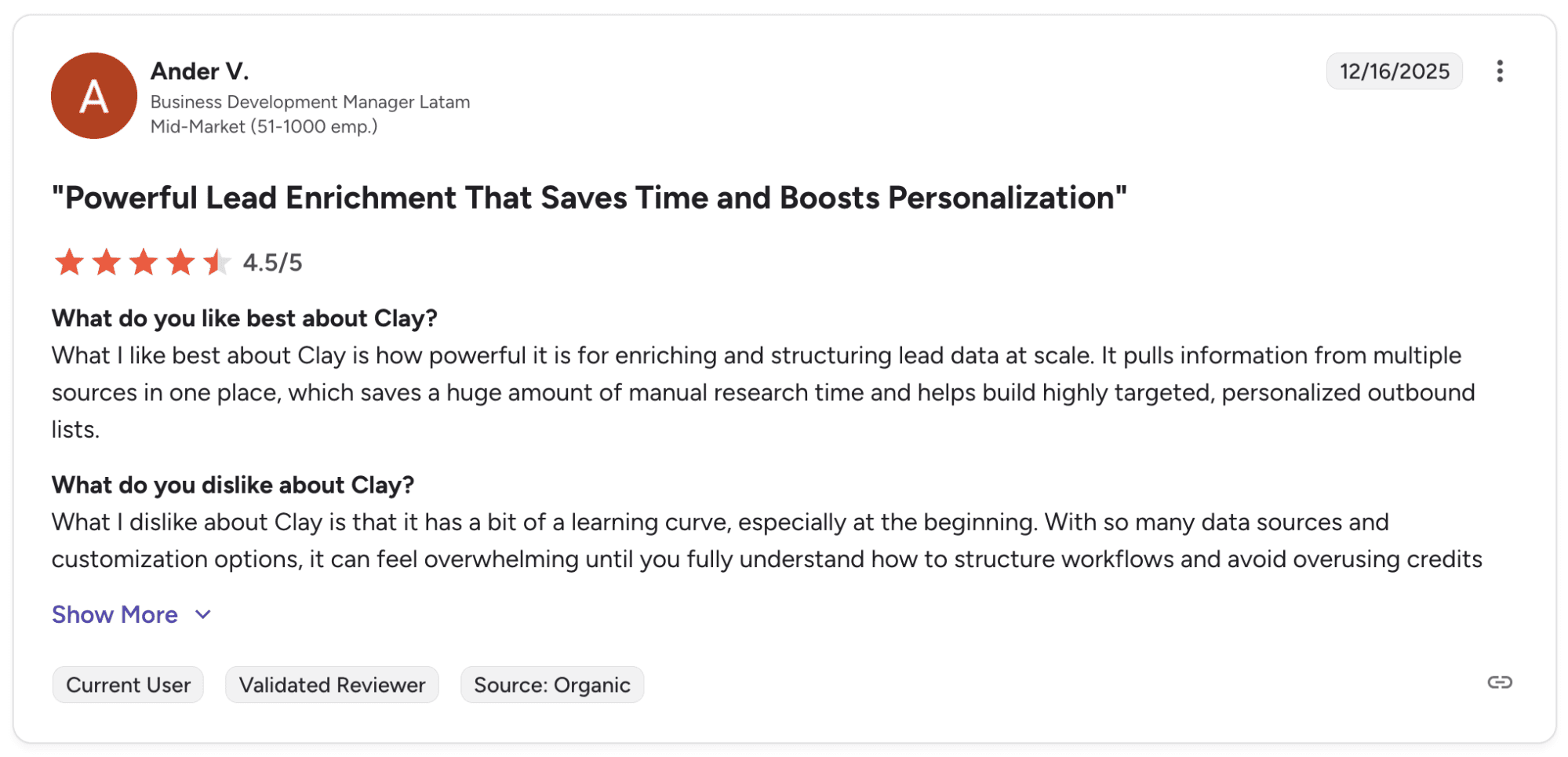The width and height of the screenshot is (1568, 757).
Task: Open reviewer profile Ander V.
Action: [x=199, y=71]
